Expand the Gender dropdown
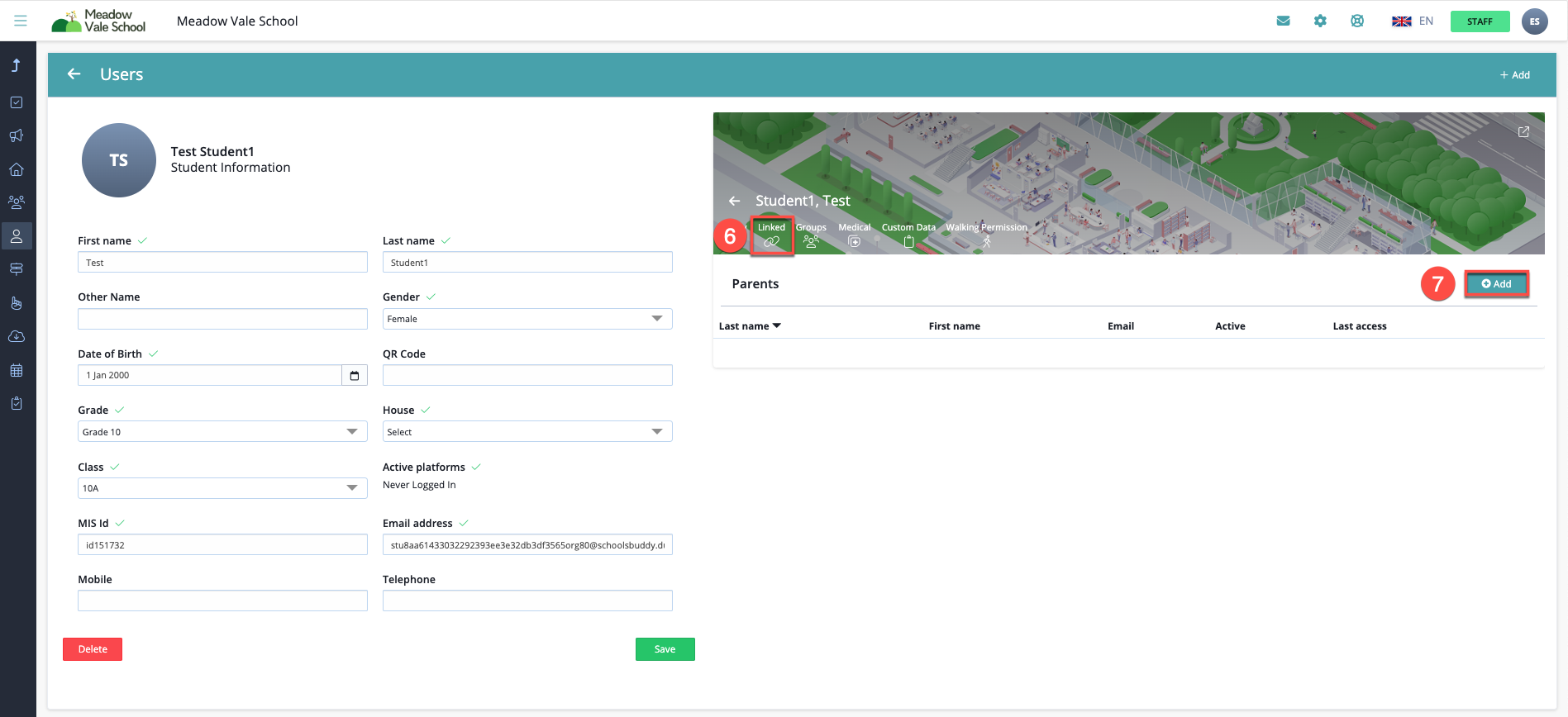The height and width of the screenshot is (717, 1568). tap(527, 319)
